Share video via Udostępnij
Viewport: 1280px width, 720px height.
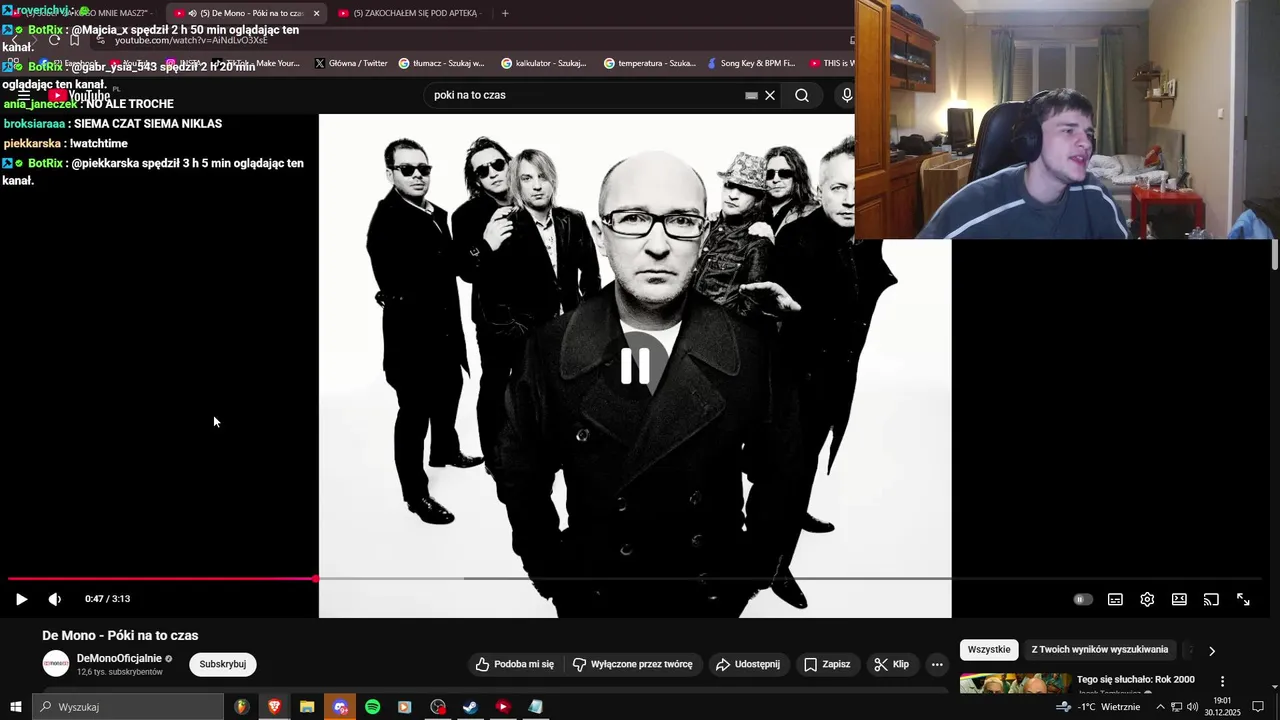pos(747,664)
